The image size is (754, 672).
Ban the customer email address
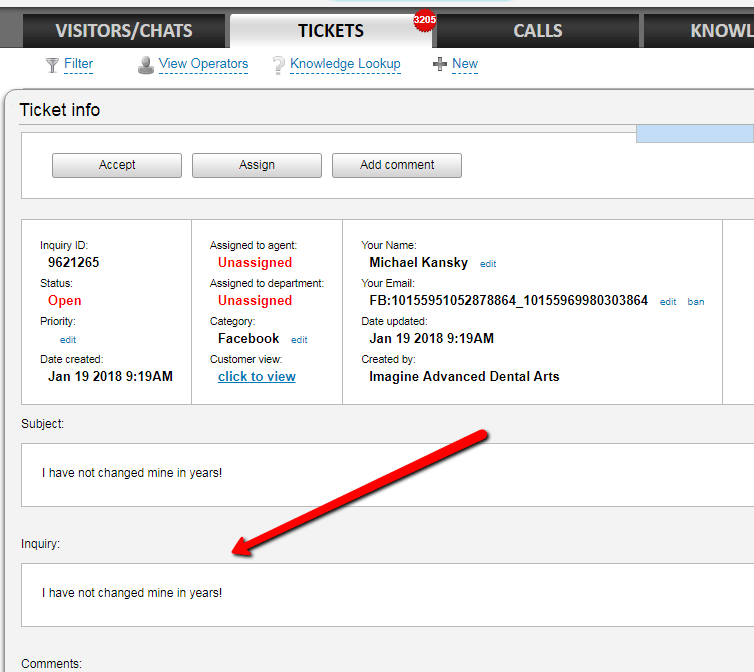tap(695, 302)
